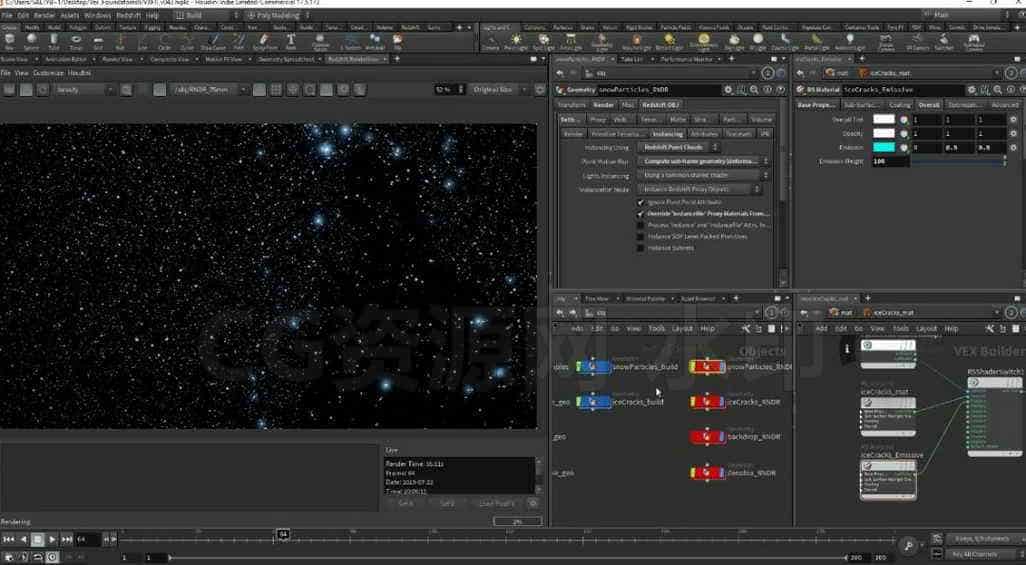This screenshot has width=1026, height=565.
Task: Click the Emission Weight value field
Action: point(891,161)
